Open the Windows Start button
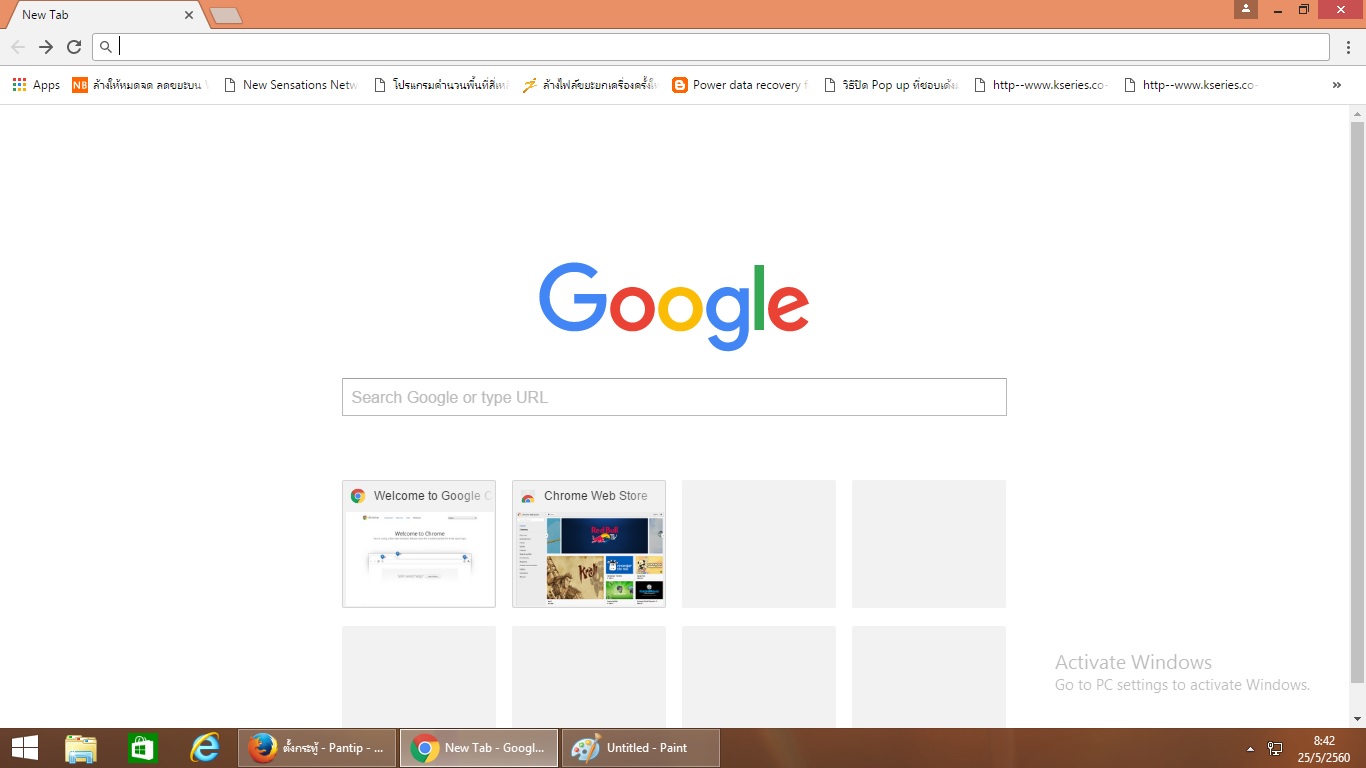The height and width of the screenshot is (768, 1366). (25, 748)
